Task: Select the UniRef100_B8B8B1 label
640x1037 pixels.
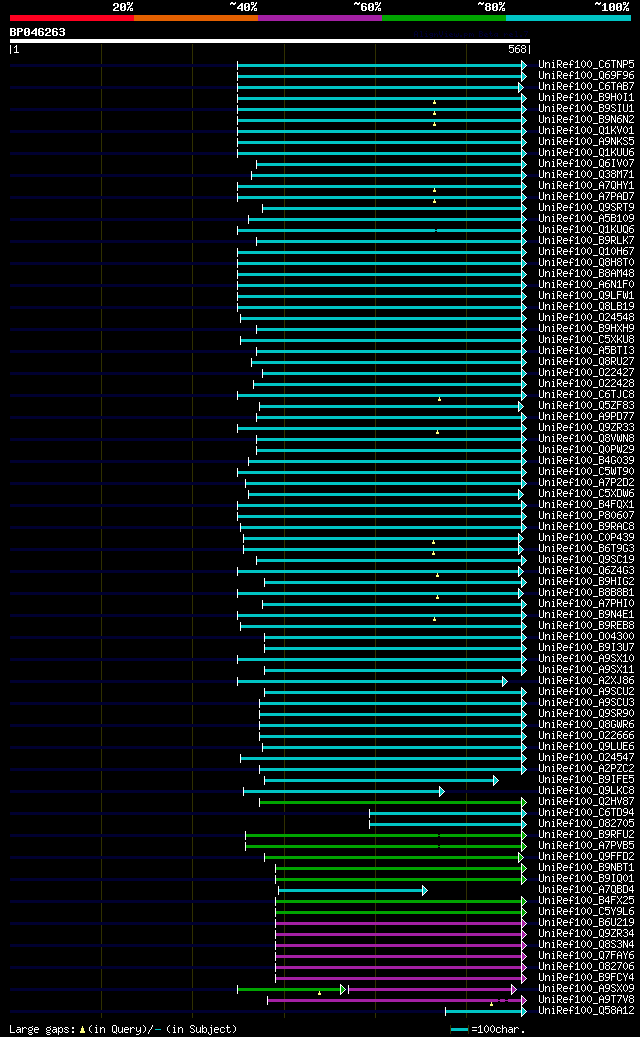Action: pos(586,593)
